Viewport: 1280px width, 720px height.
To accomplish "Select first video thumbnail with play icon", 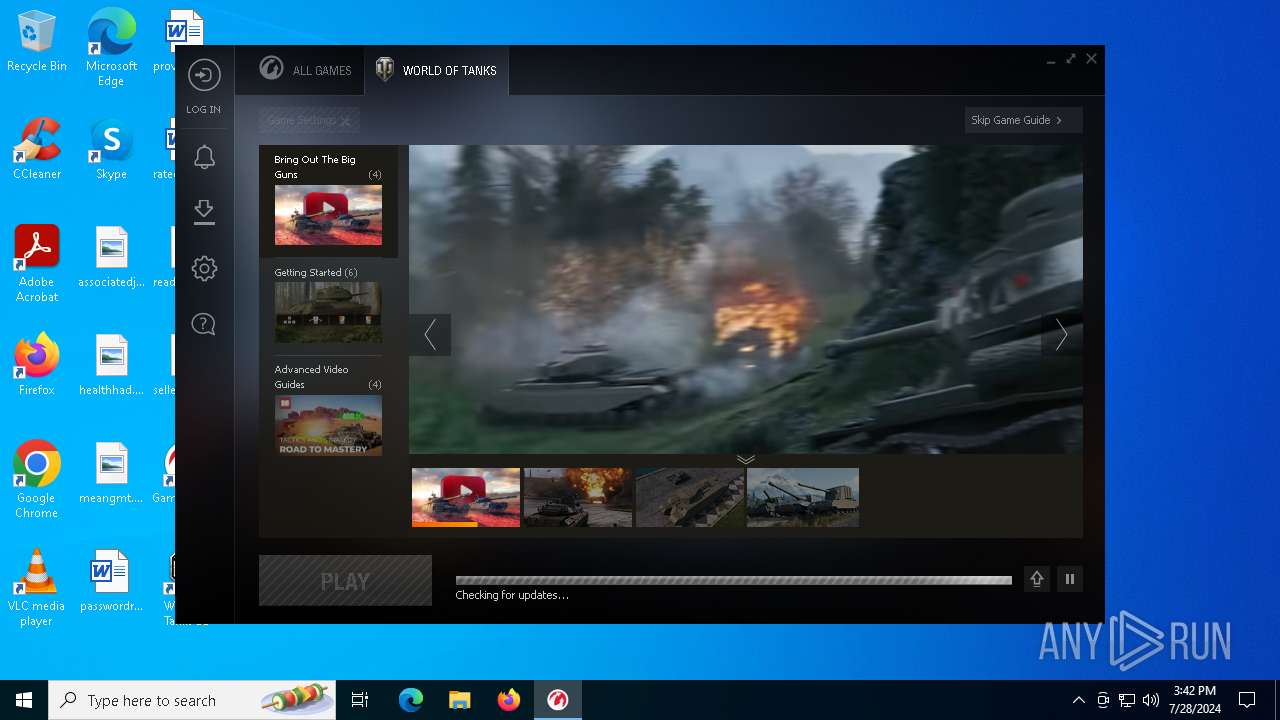I will (x=466, y=497).
